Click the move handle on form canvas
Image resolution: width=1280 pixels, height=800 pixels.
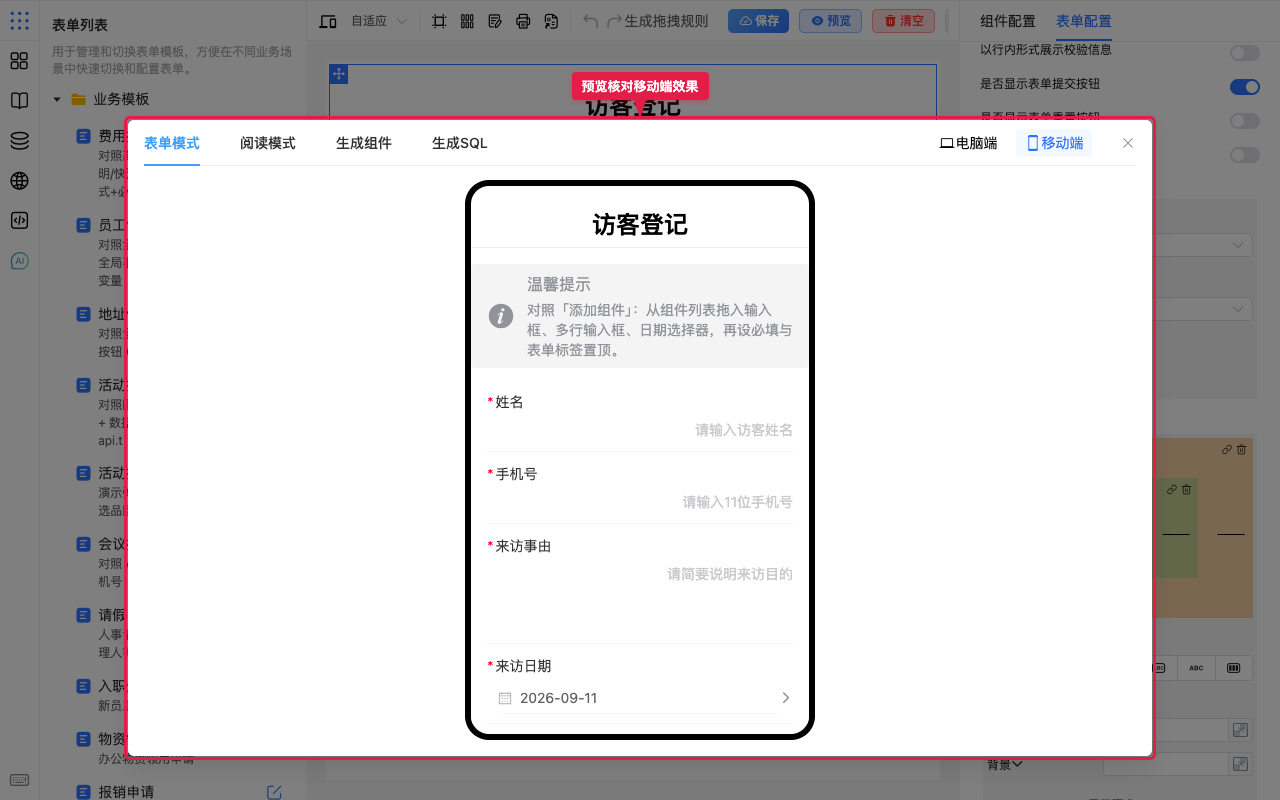click(339, 74)
